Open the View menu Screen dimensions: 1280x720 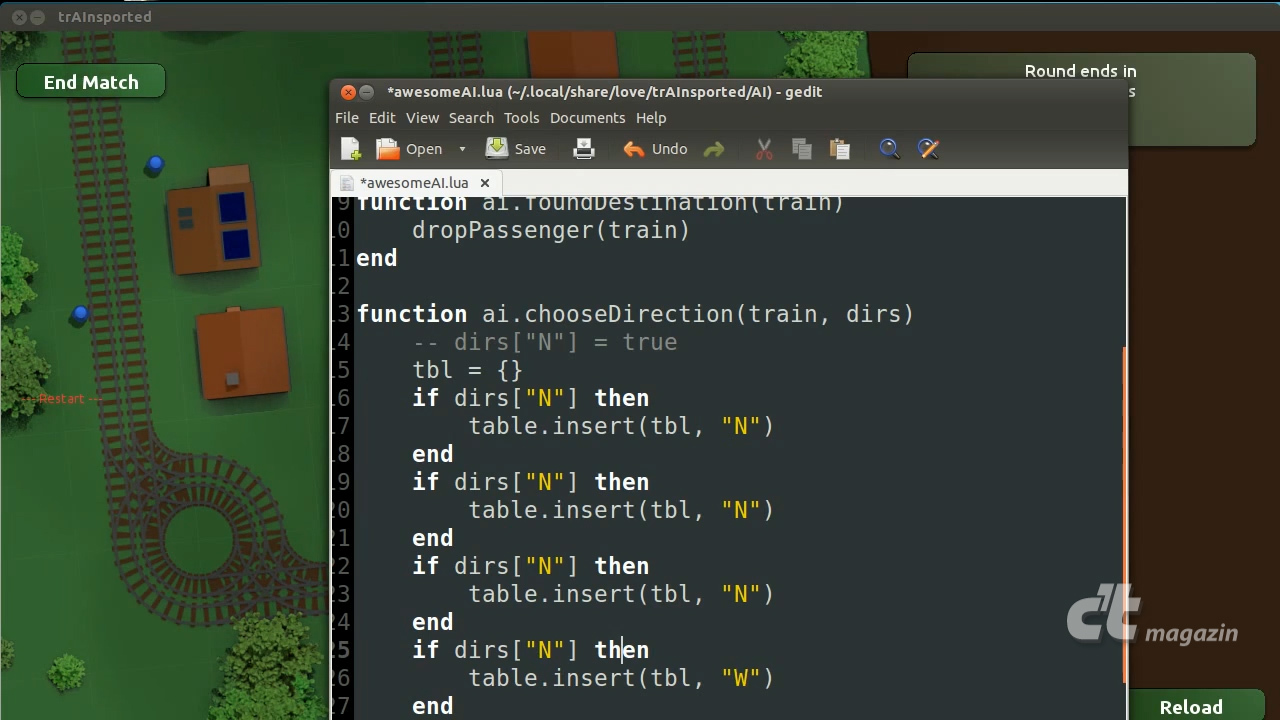coord(422,118)
